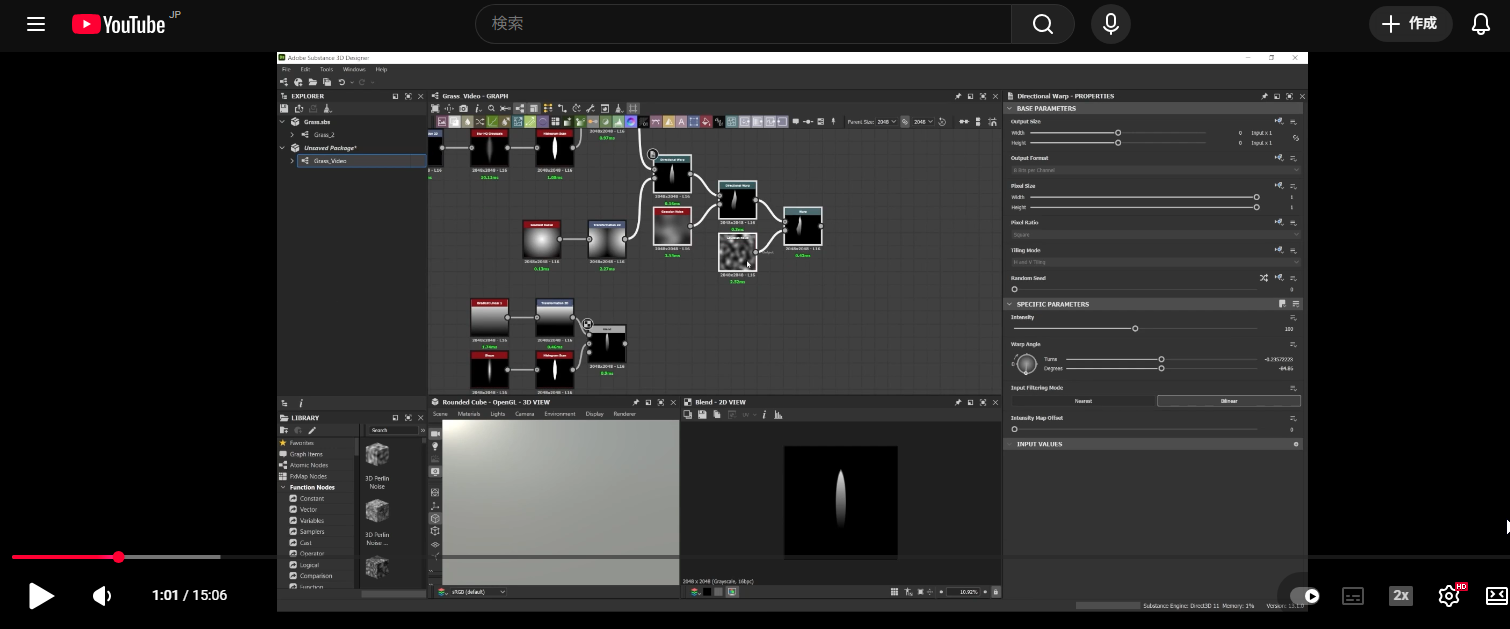The width and height of the screenshot is (1510, 629).
Task: Open player settings gear with HD badge
Action: pos(1449,596)
